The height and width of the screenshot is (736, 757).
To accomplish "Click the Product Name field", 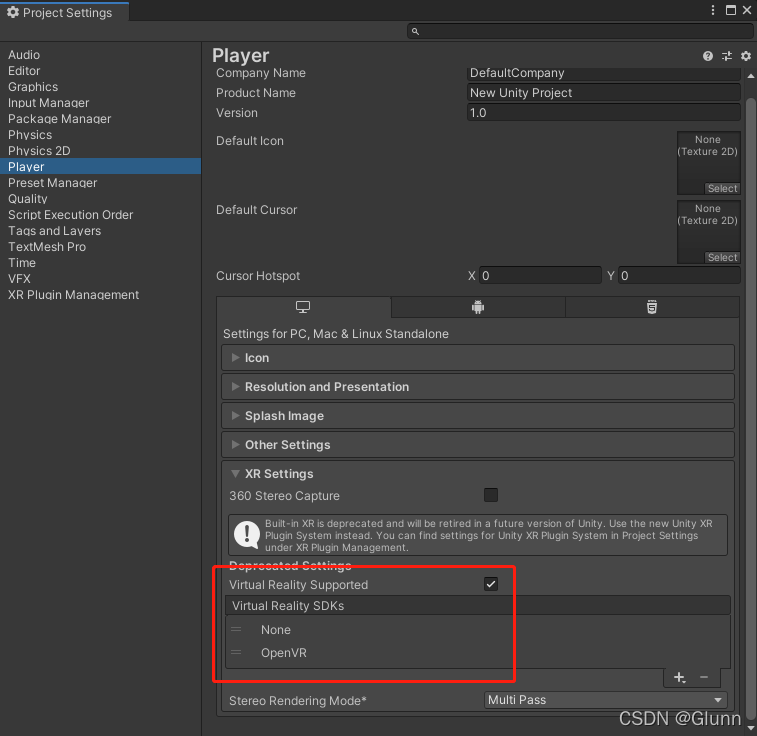I will [x=603, y=93].
